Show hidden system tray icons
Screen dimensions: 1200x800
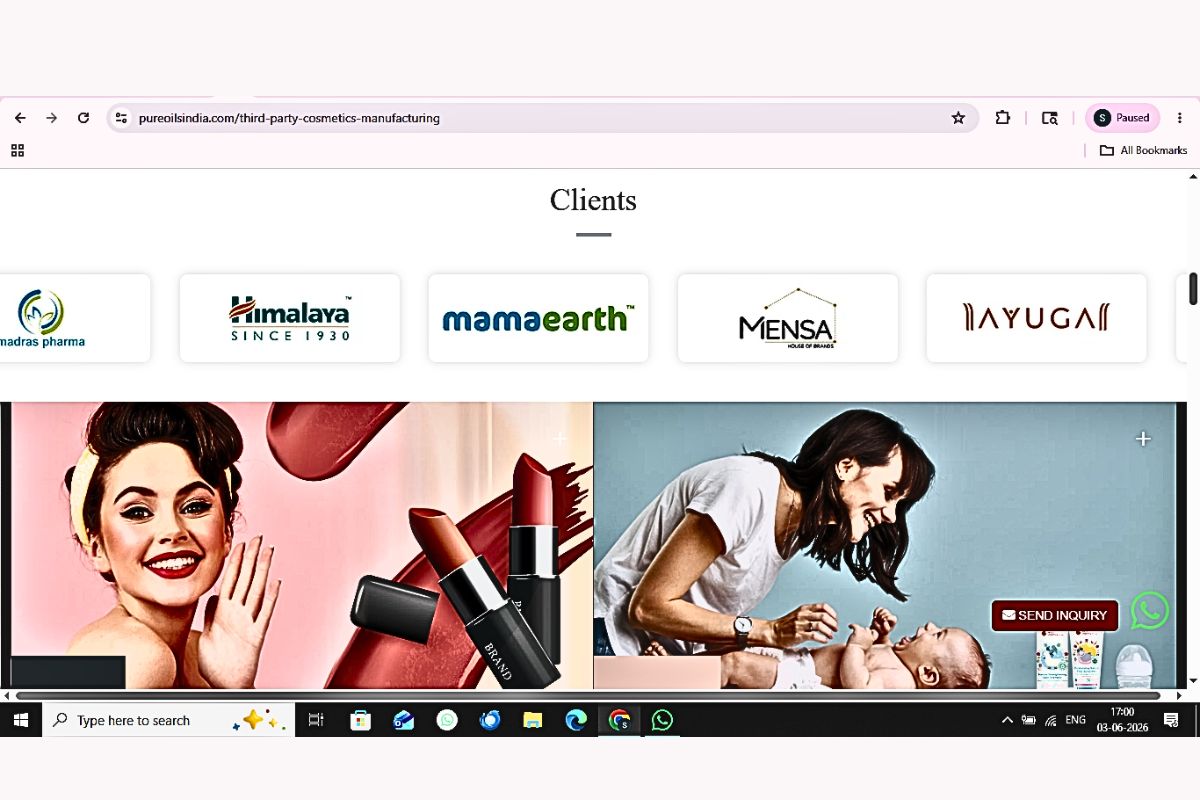click(1007, 720)
